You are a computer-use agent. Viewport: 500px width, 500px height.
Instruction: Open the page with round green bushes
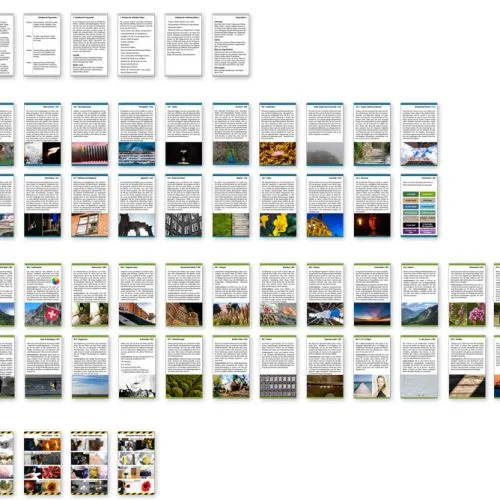pos(184,367)
